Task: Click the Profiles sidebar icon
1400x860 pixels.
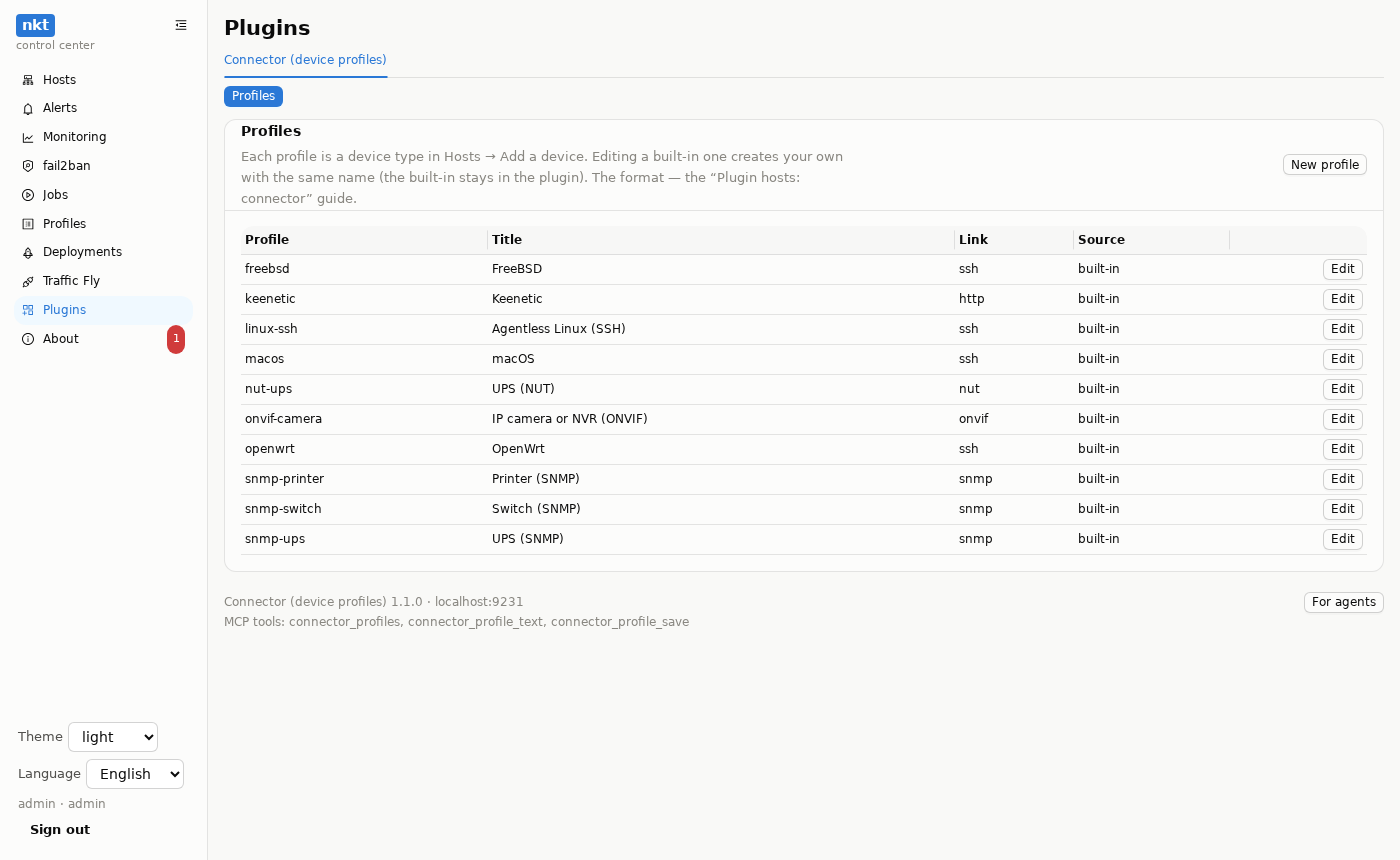Action: (28, 224)
